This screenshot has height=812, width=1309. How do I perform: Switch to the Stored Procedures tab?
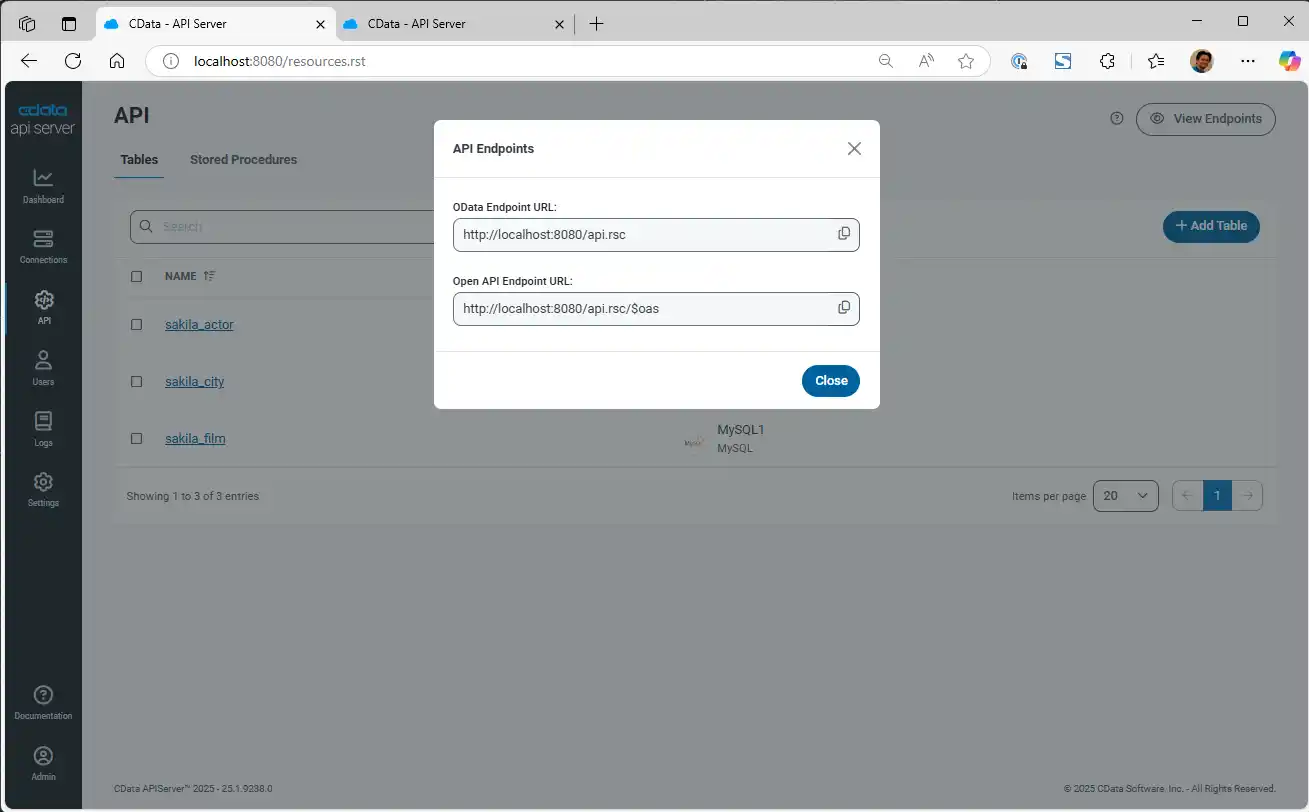click(x=243, y=160)
